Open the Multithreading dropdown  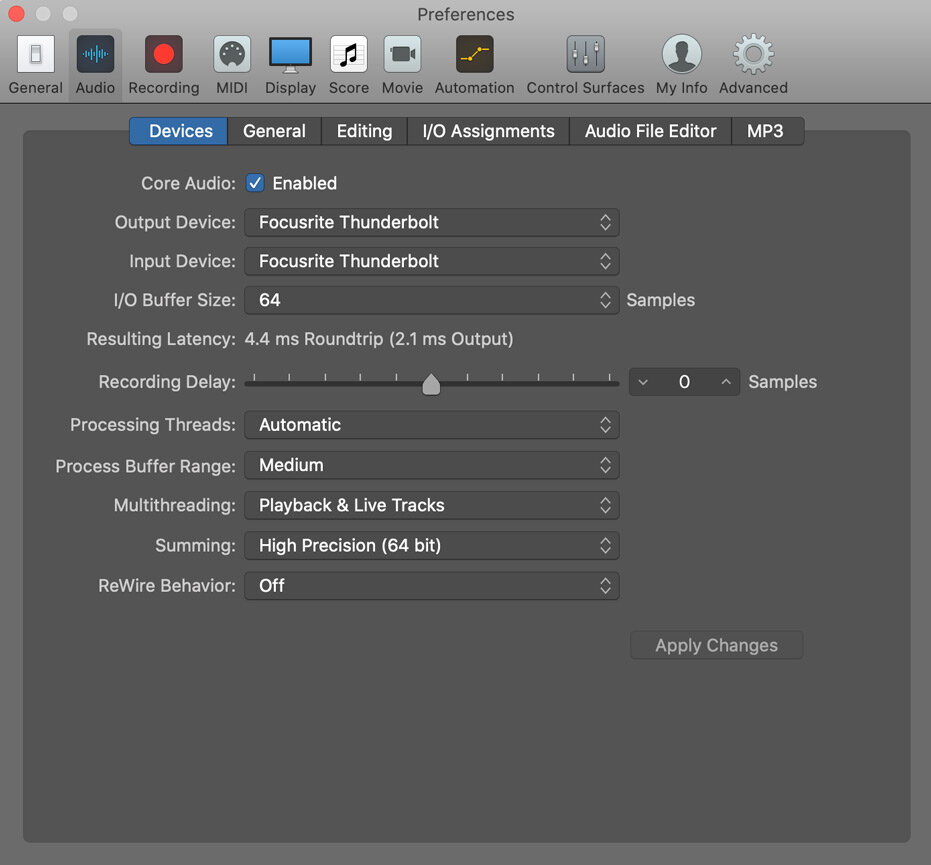tap(432, 506)
